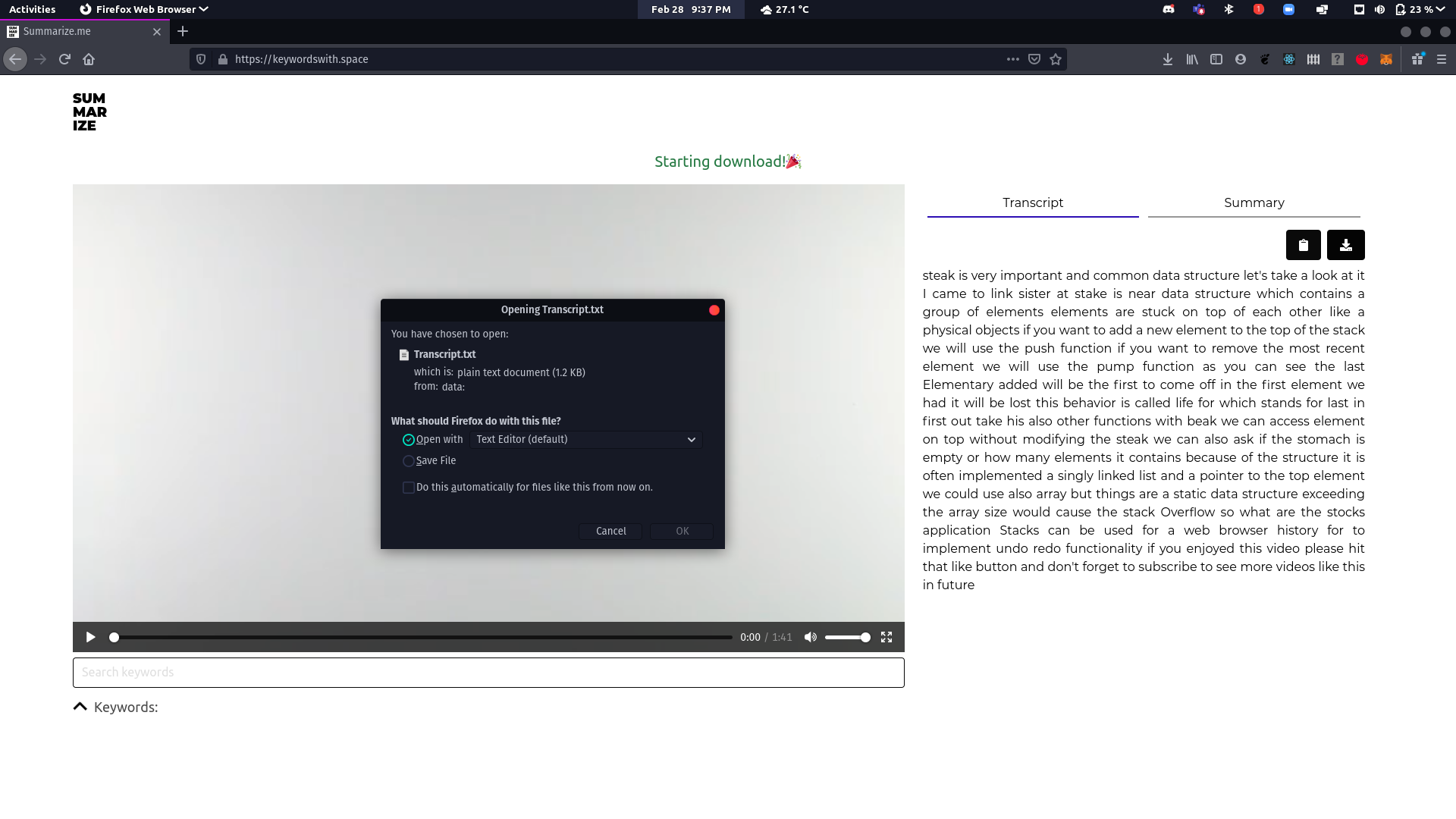Viewport: 1456px width, 819px height.
Task: Open the Firefox downloads panel
Action: [x=1168, y=59]
